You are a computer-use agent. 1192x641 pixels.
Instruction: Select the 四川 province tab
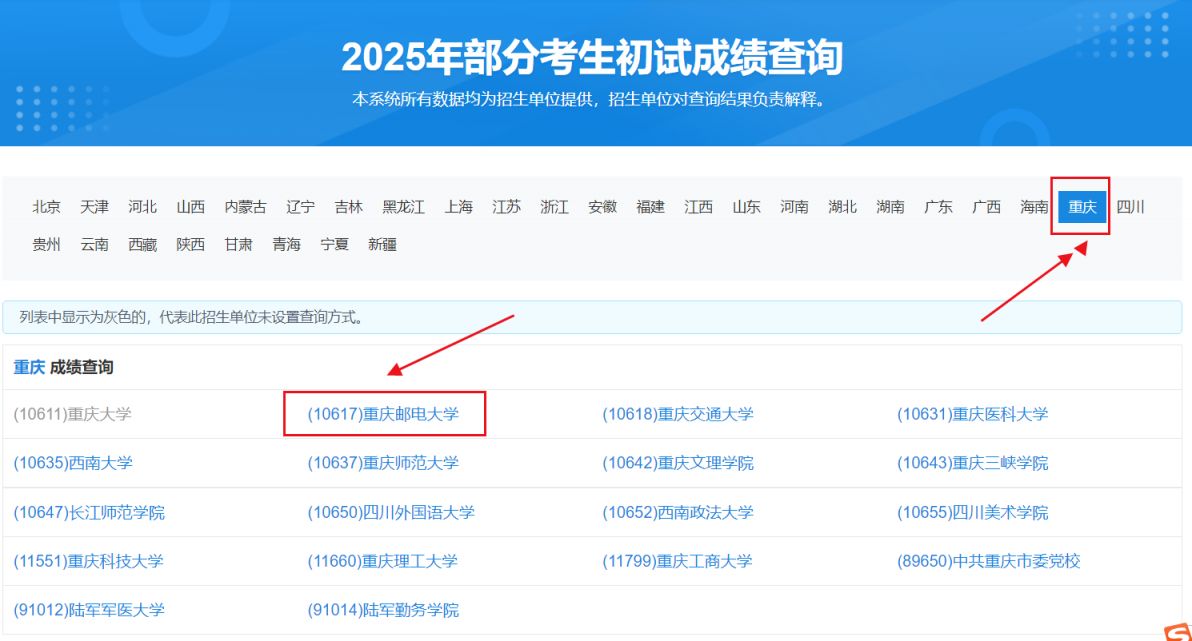(x=1130, y=207)
